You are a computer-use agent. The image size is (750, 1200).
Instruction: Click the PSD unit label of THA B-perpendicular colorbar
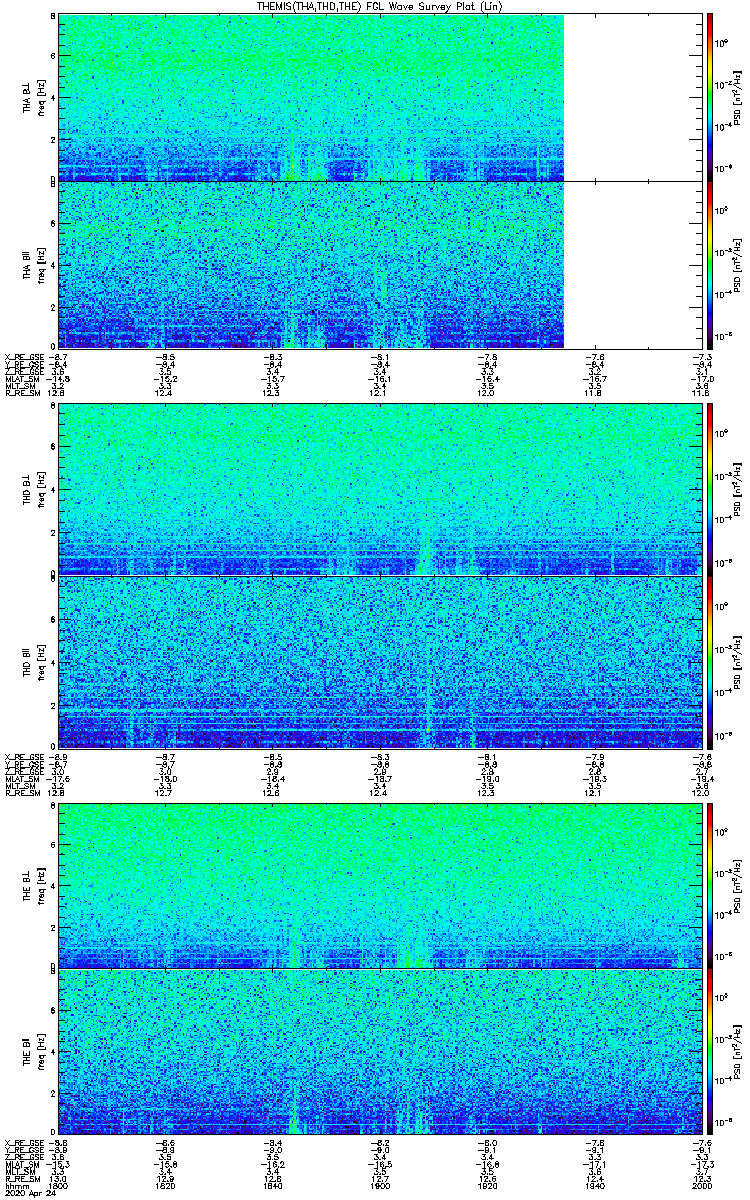(739, 97)
